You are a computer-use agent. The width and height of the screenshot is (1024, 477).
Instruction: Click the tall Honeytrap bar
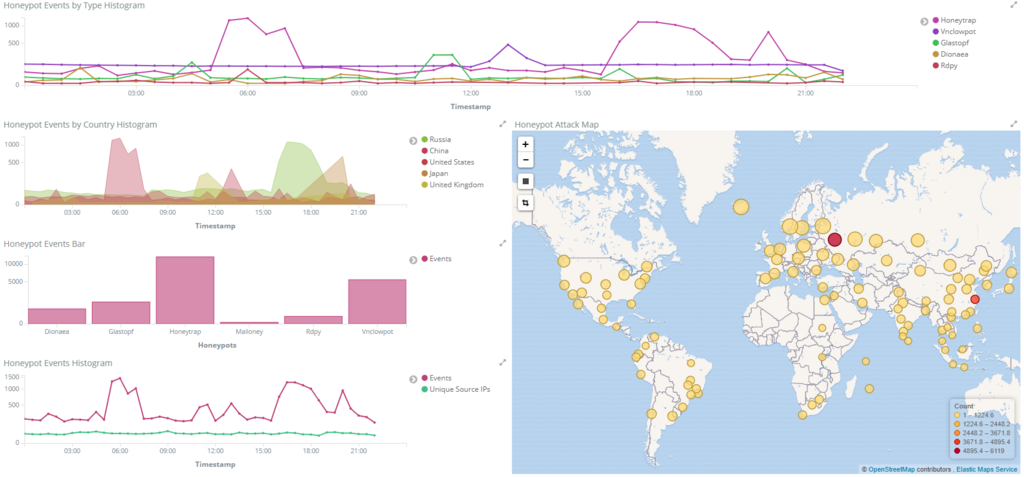click(x=185, y=290)
